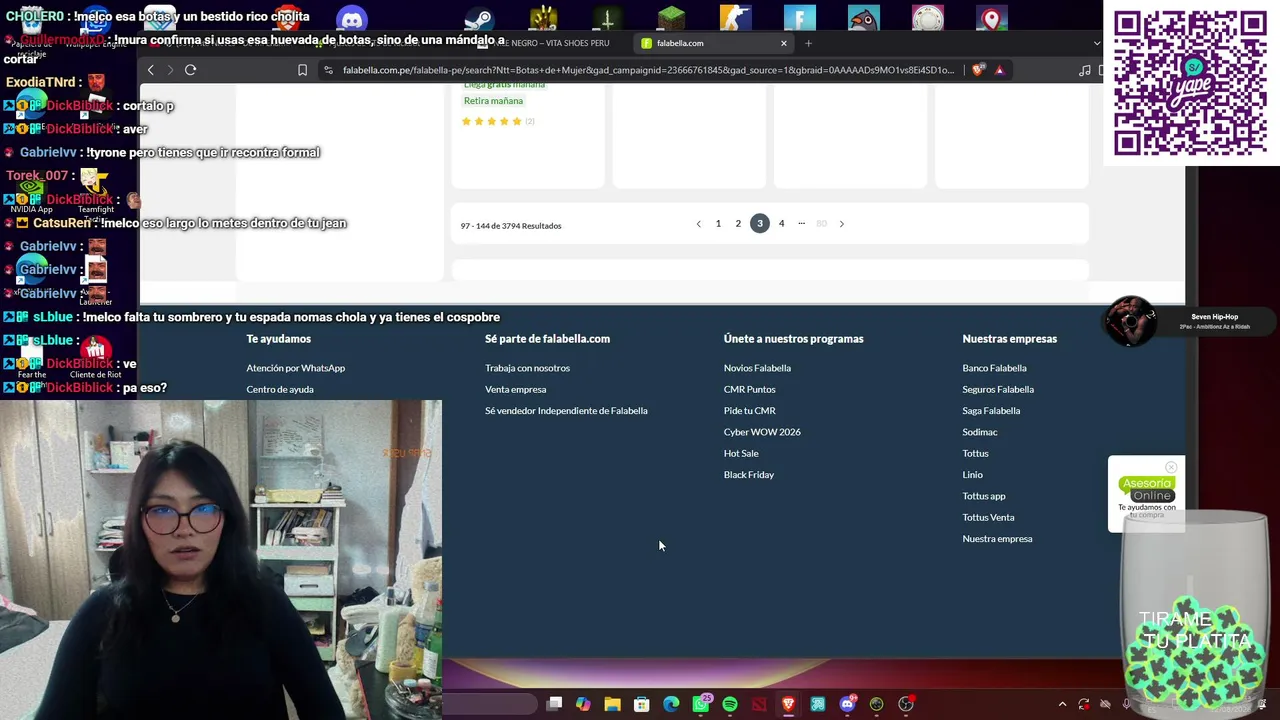Go to results page 4

point(781,224)
